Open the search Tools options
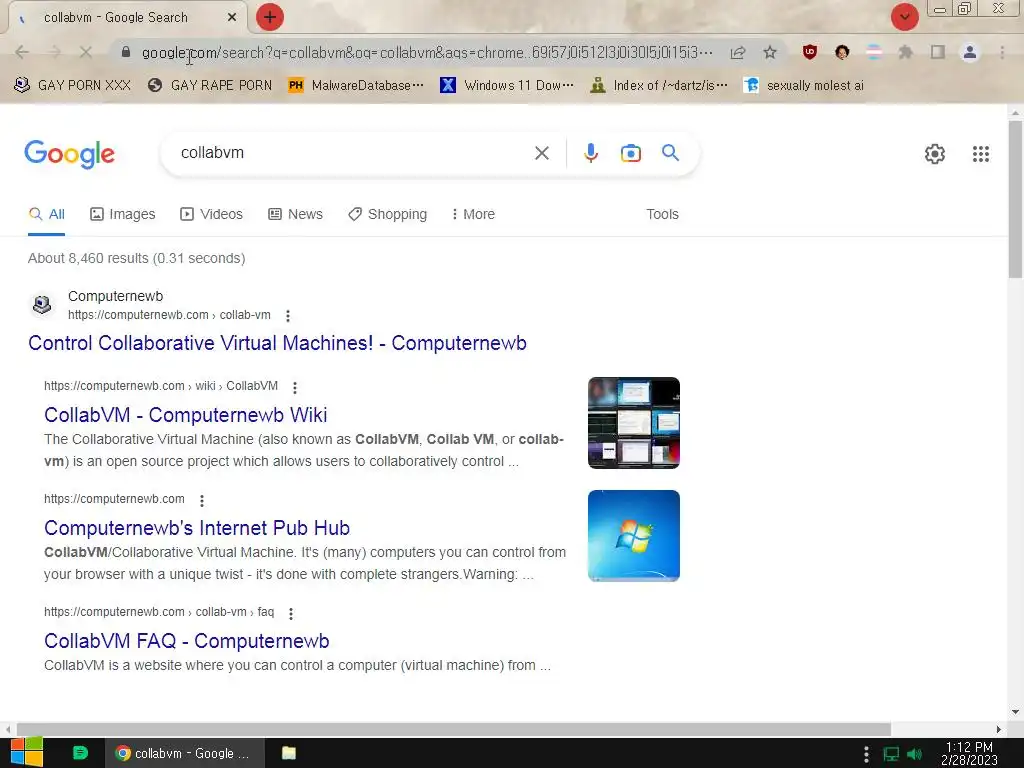 [662, 214]
